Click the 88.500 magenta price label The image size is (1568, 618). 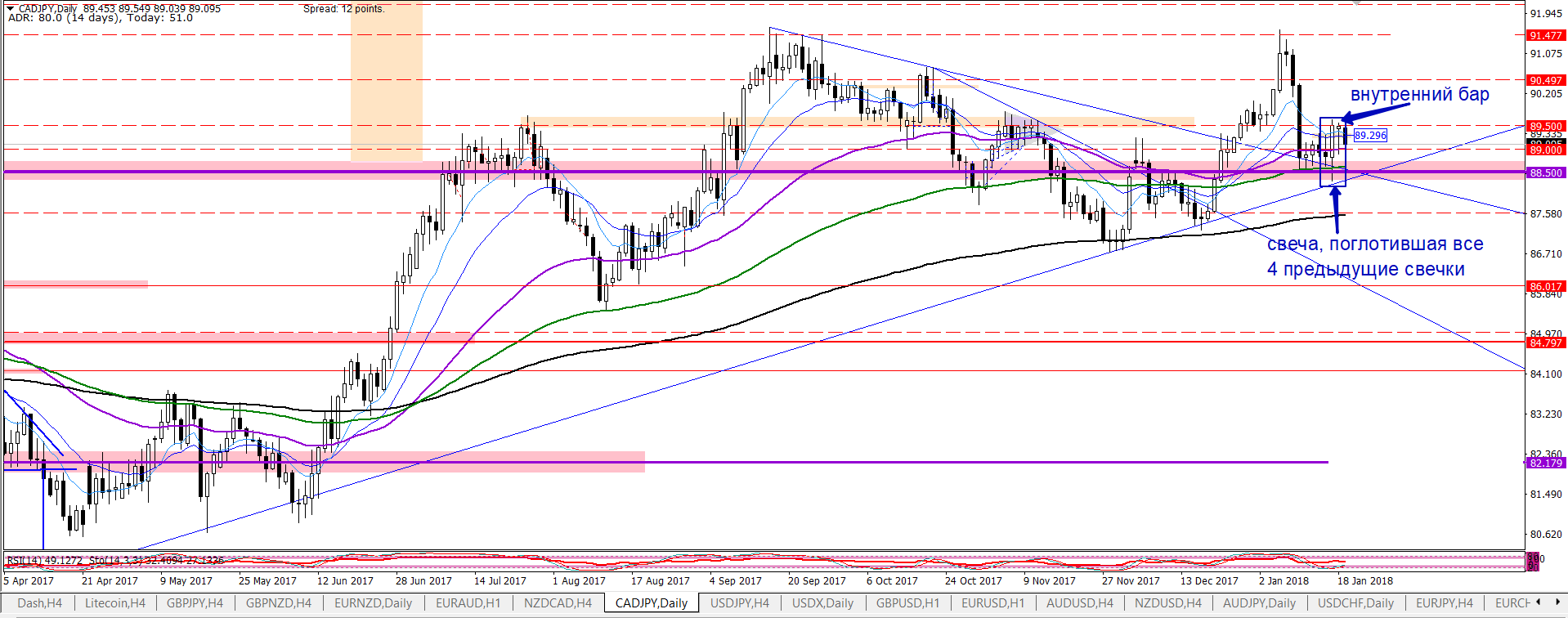tap(1546, 173)
